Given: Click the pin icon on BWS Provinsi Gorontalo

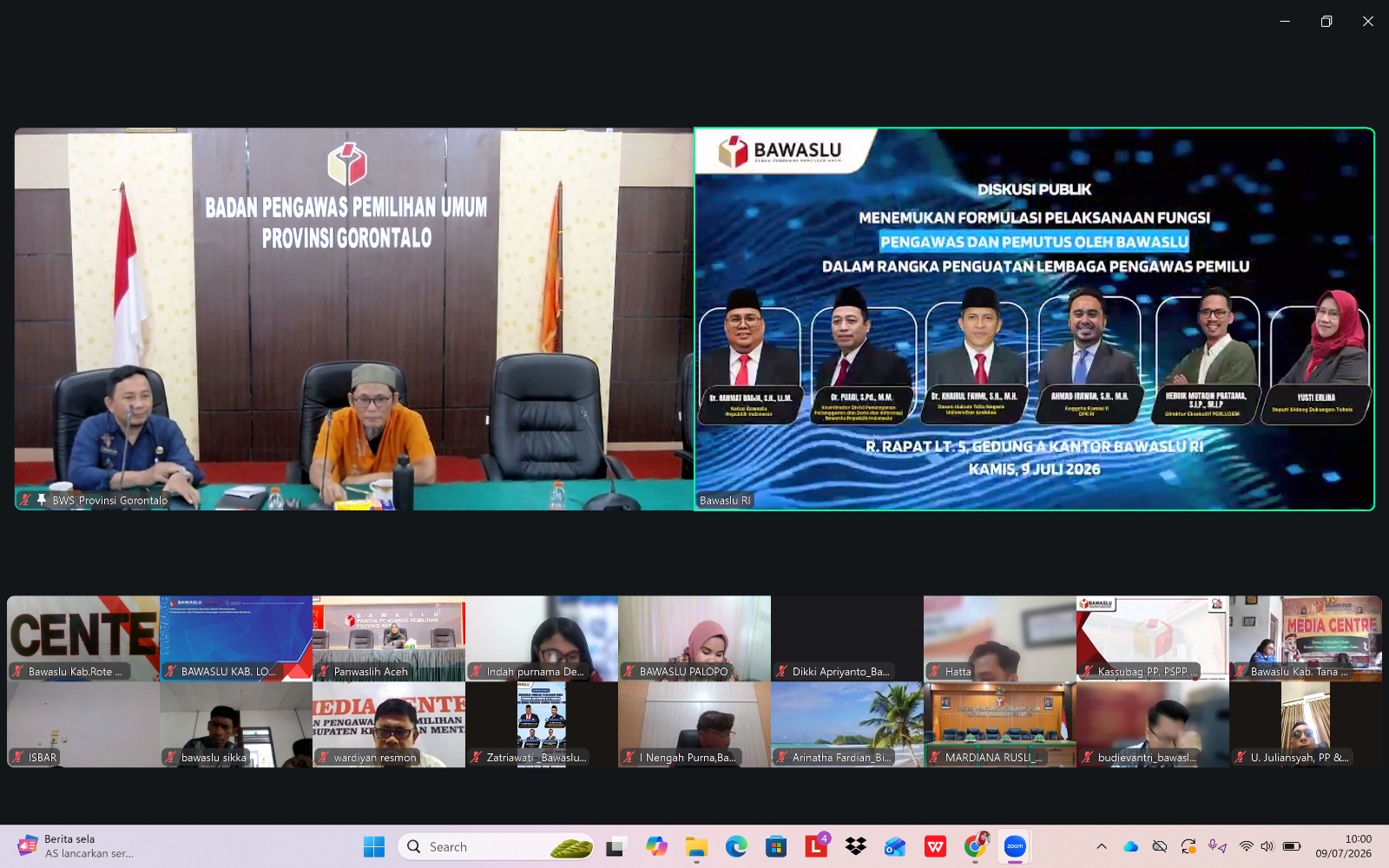Looking at the screenshot, I should point(41,500).
